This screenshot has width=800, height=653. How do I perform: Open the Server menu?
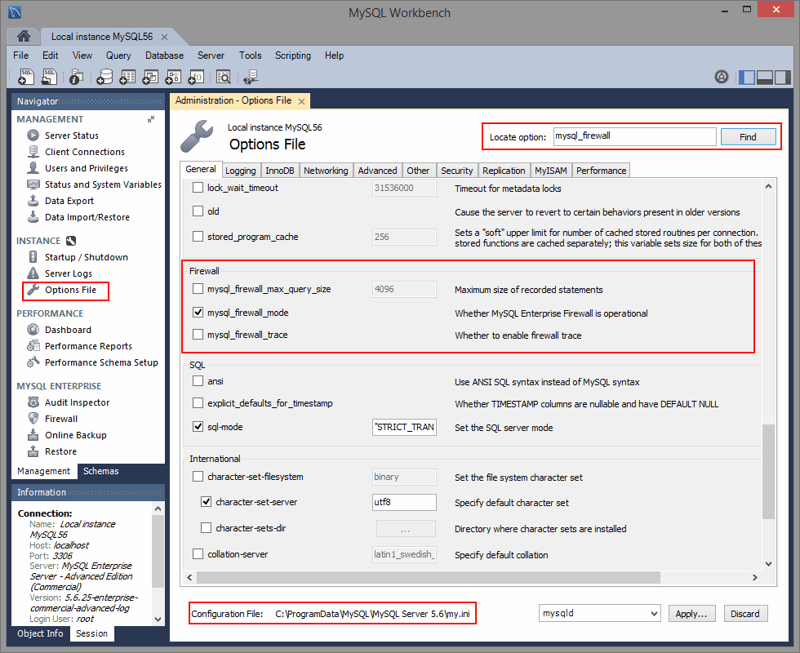tap(211, 55)
